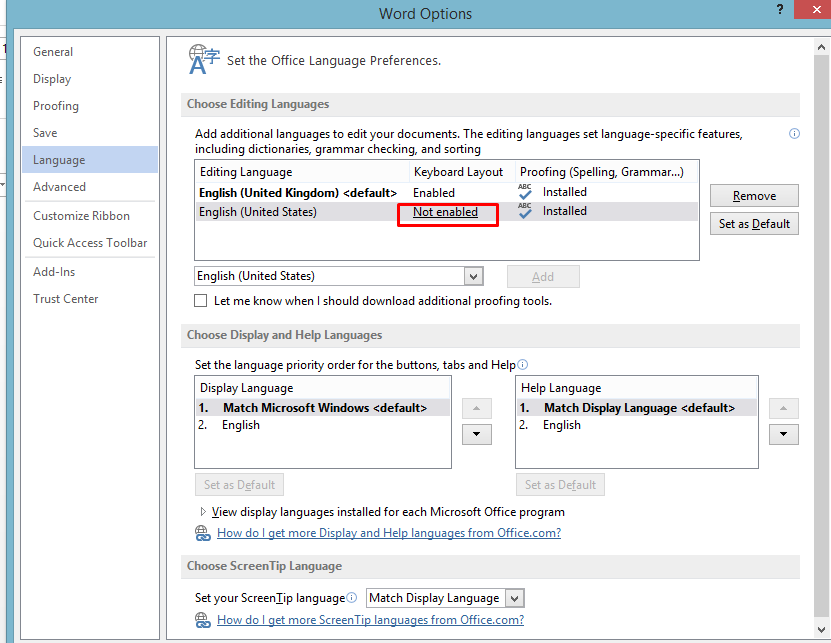
Task: Click globe icon beside ScreenTip languages link
Action: point(203,620)
